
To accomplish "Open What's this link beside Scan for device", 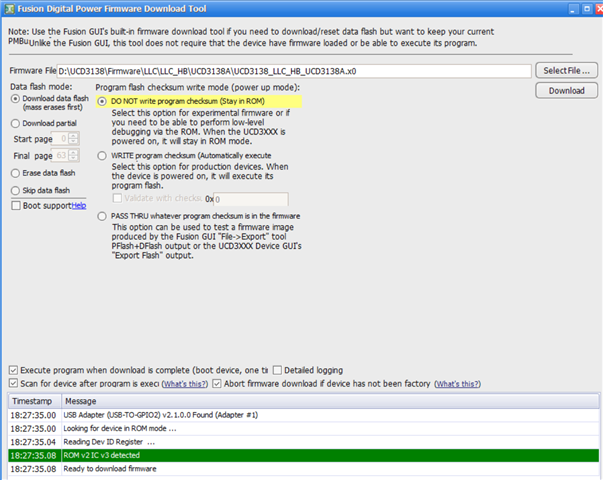I will pyautogui.click(x=185, y=384).
